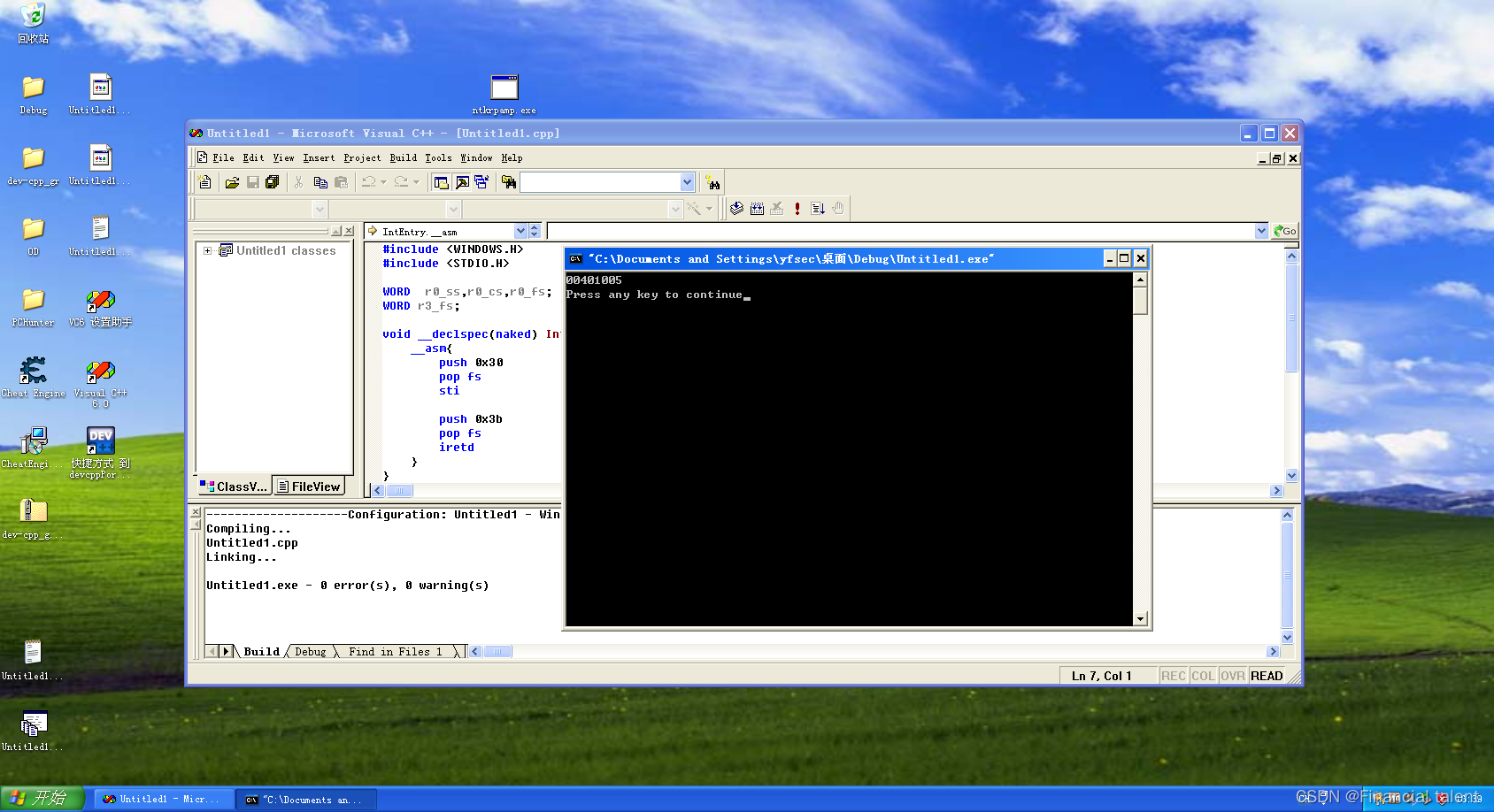Click the ntkrpamp.exe desktop icon
The image size is (1494, 812).
[x=504, y=95]
